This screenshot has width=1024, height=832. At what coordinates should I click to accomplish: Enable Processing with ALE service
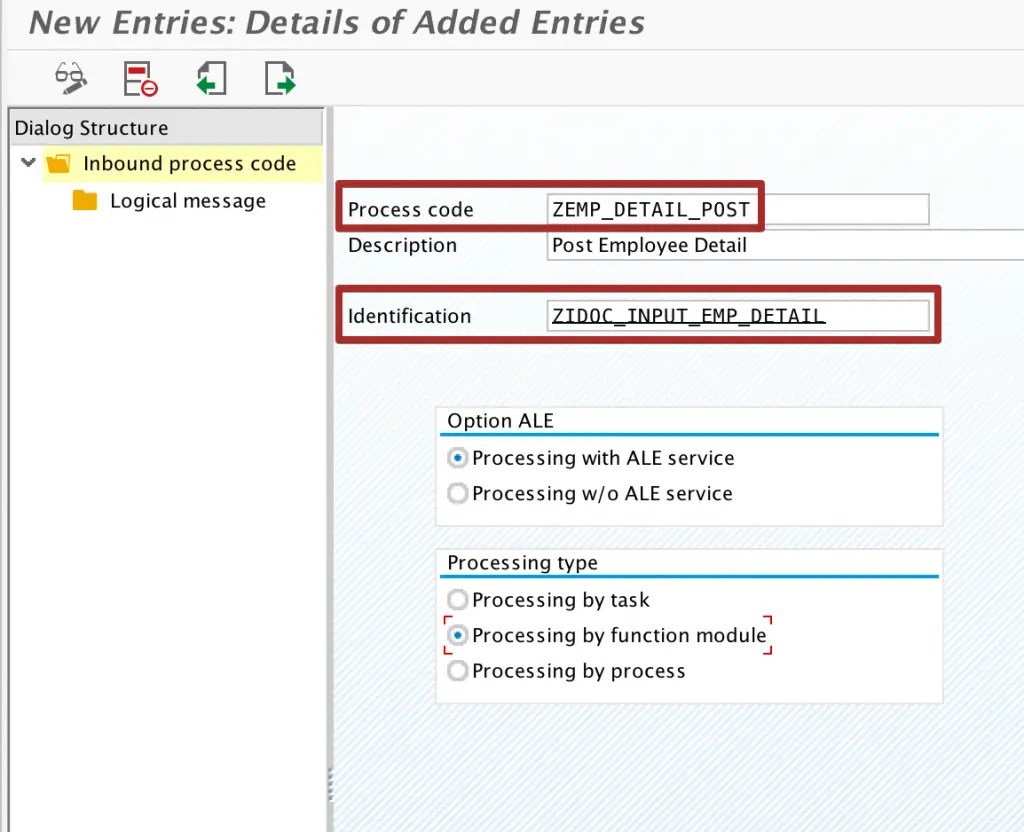[457, 457]
